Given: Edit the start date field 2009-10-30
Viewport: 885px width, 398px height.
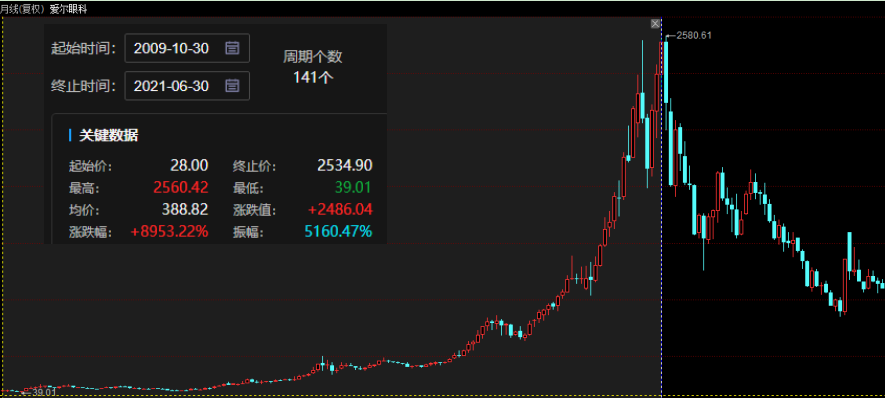Looking at the screenshot, I should 187,48.
